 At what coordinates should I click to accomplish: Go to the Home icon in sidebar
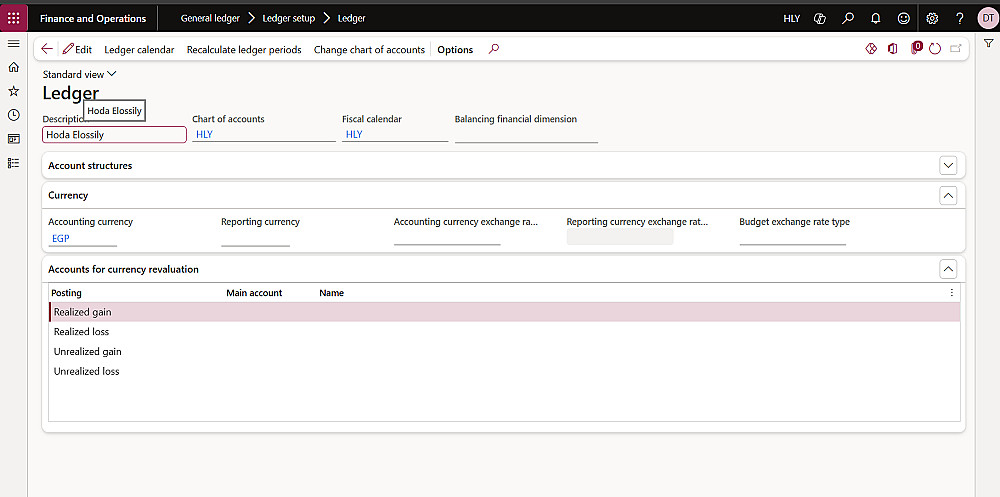pos(13,67)
